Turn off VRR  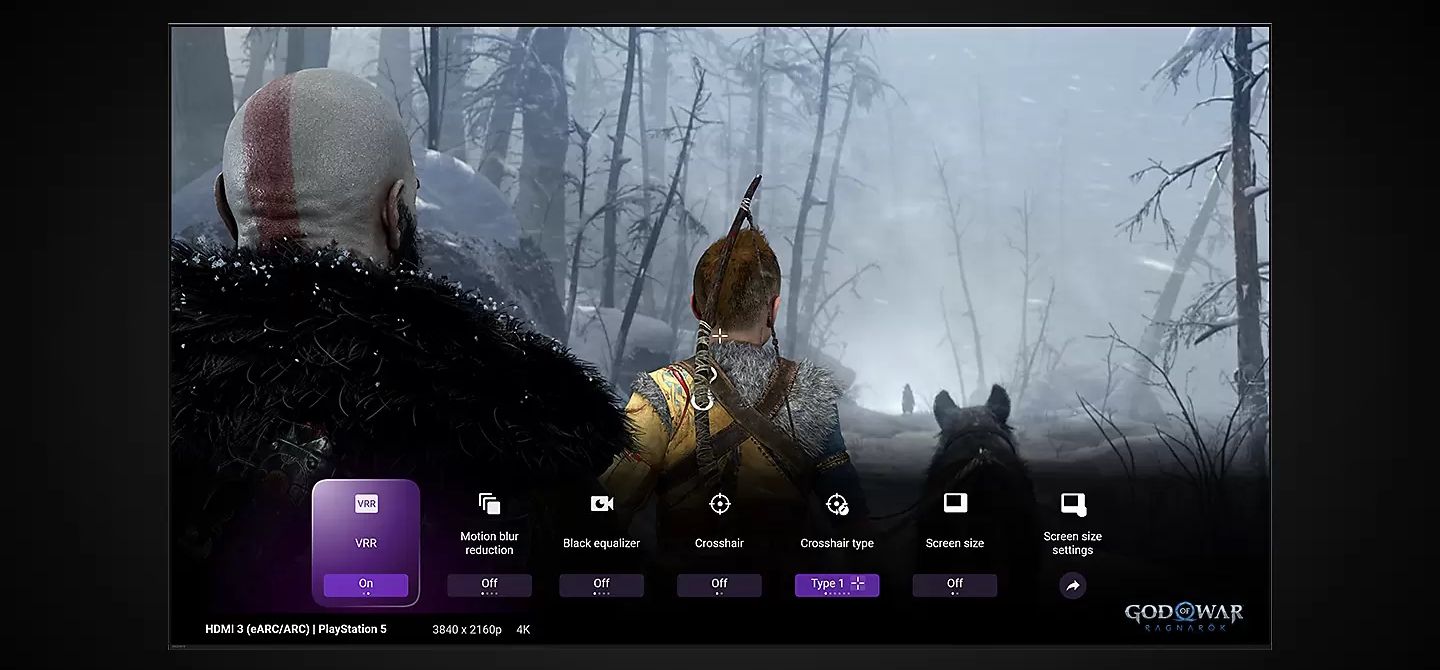click(366, 583)
